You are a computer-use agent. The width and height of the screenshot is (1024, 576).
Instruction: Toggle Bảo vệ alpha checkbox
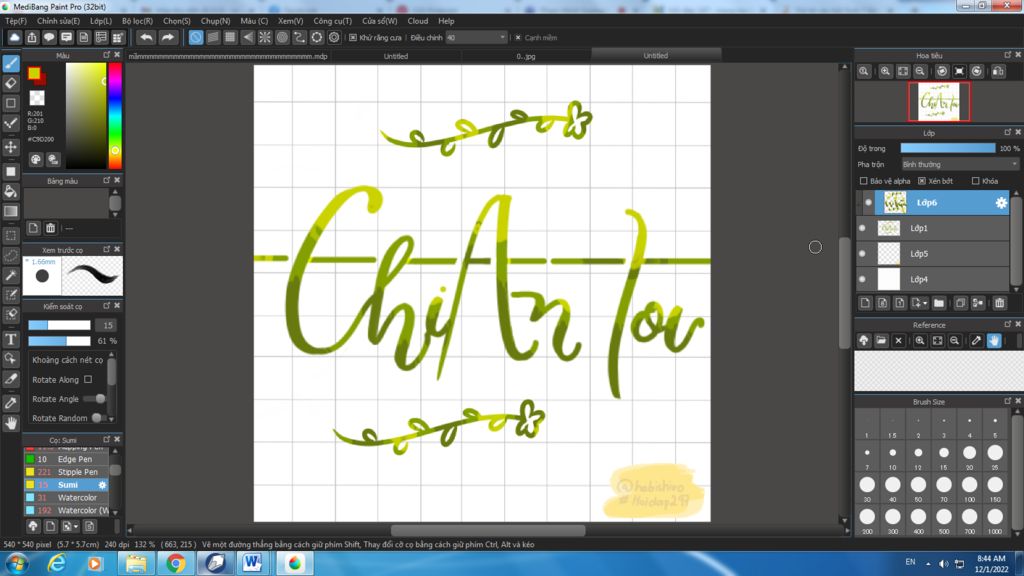pos(863,181)
